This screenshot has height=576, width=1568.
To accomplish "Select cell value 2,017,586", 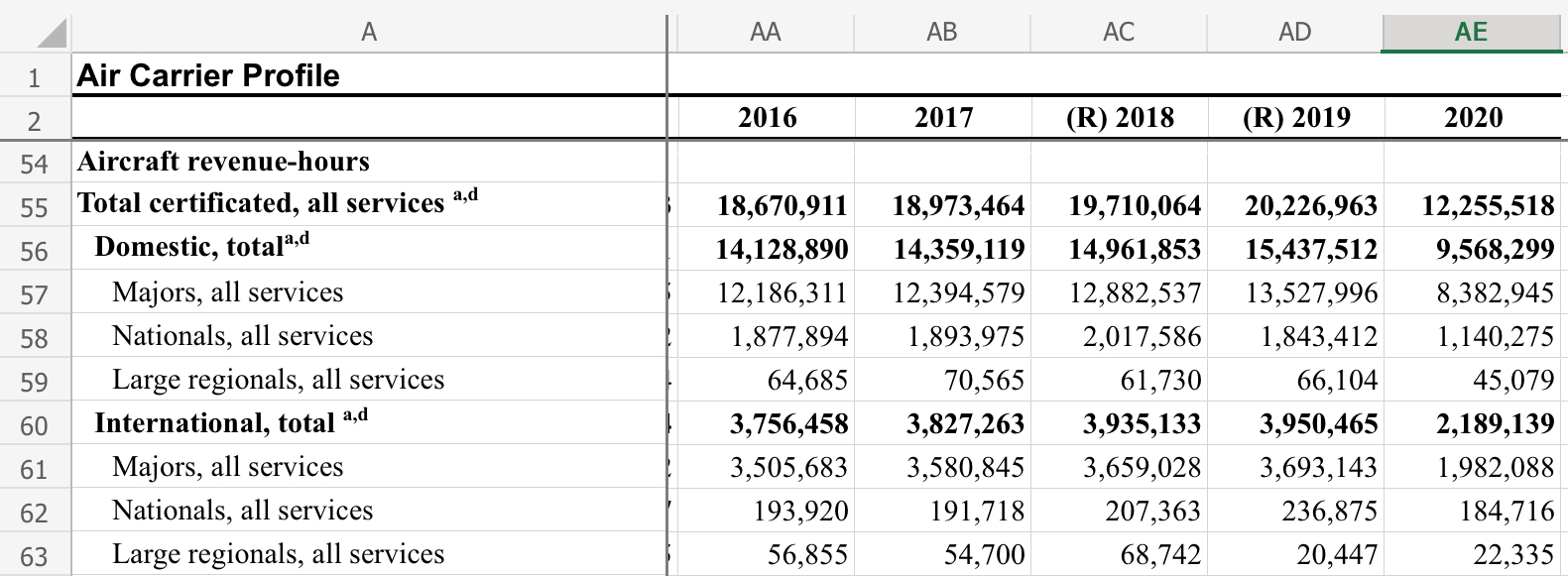I will pos(1119,337).
